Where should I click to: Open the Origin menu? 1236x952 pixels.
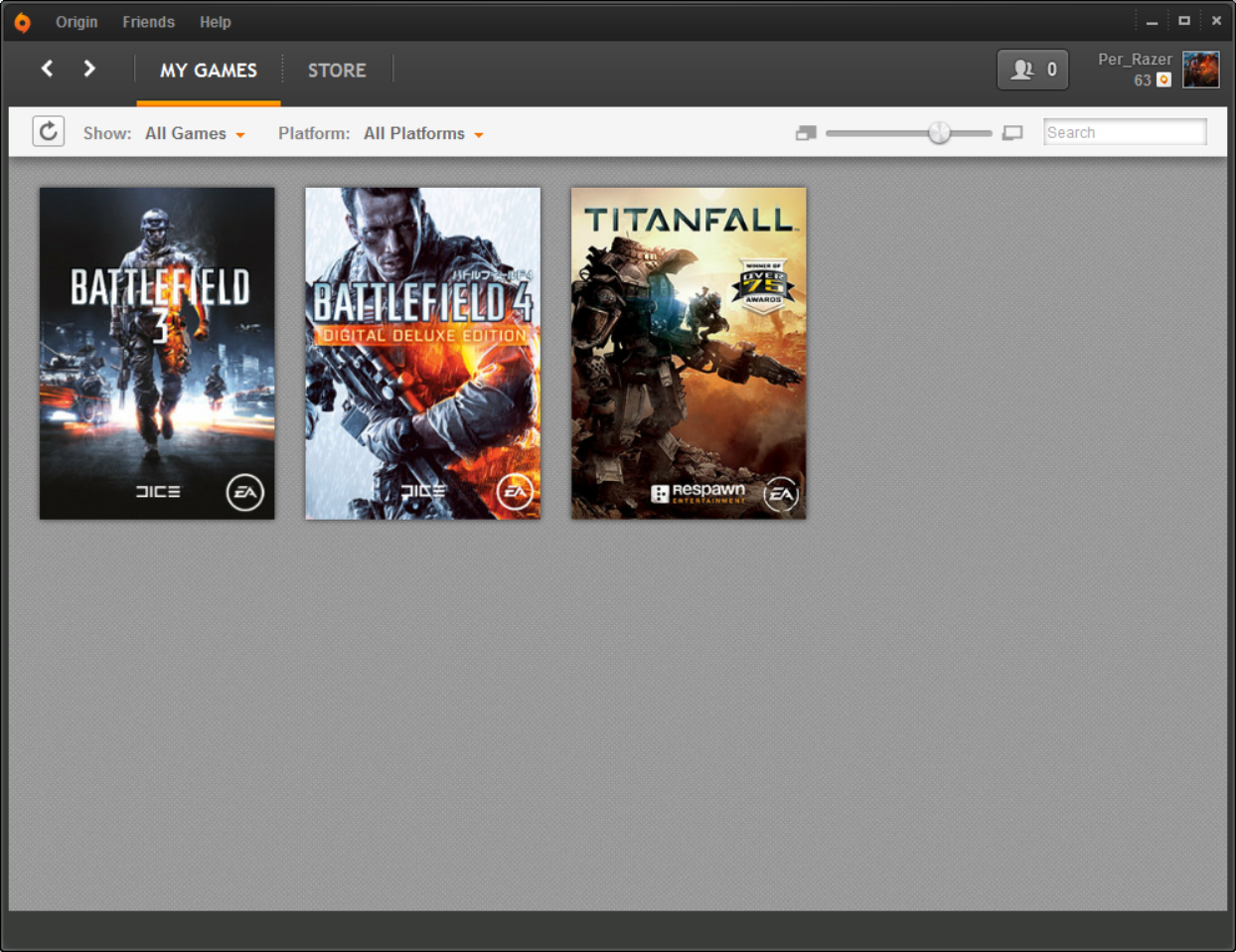tap(77, 22)
